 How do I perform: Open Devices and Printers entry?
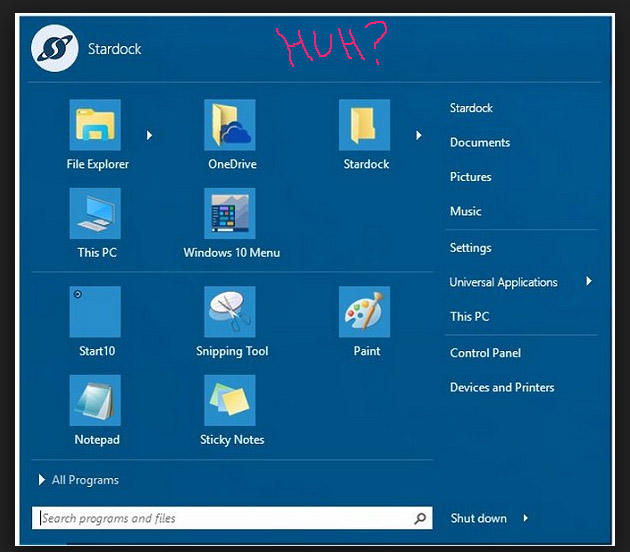[502, 387]
